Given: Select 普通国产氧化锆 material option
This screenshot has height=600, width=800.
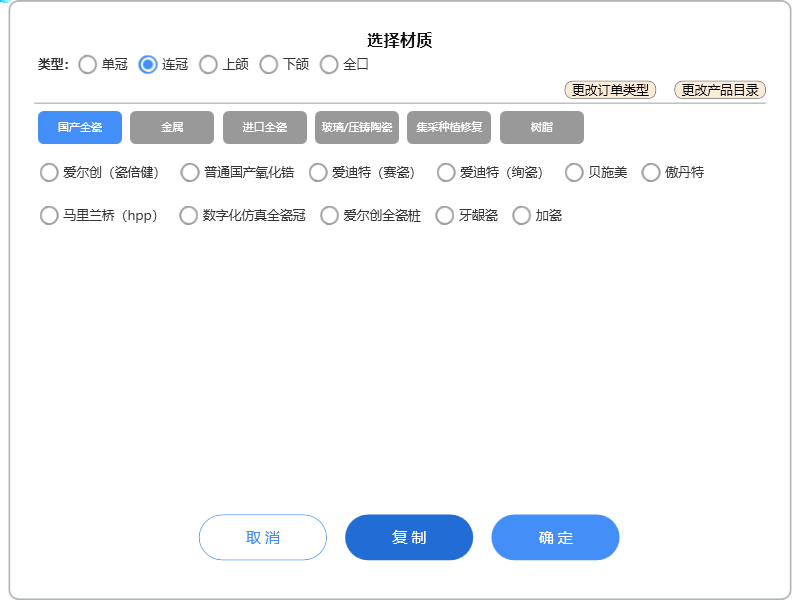Looking at the screenshot, I should pos(190,173).
